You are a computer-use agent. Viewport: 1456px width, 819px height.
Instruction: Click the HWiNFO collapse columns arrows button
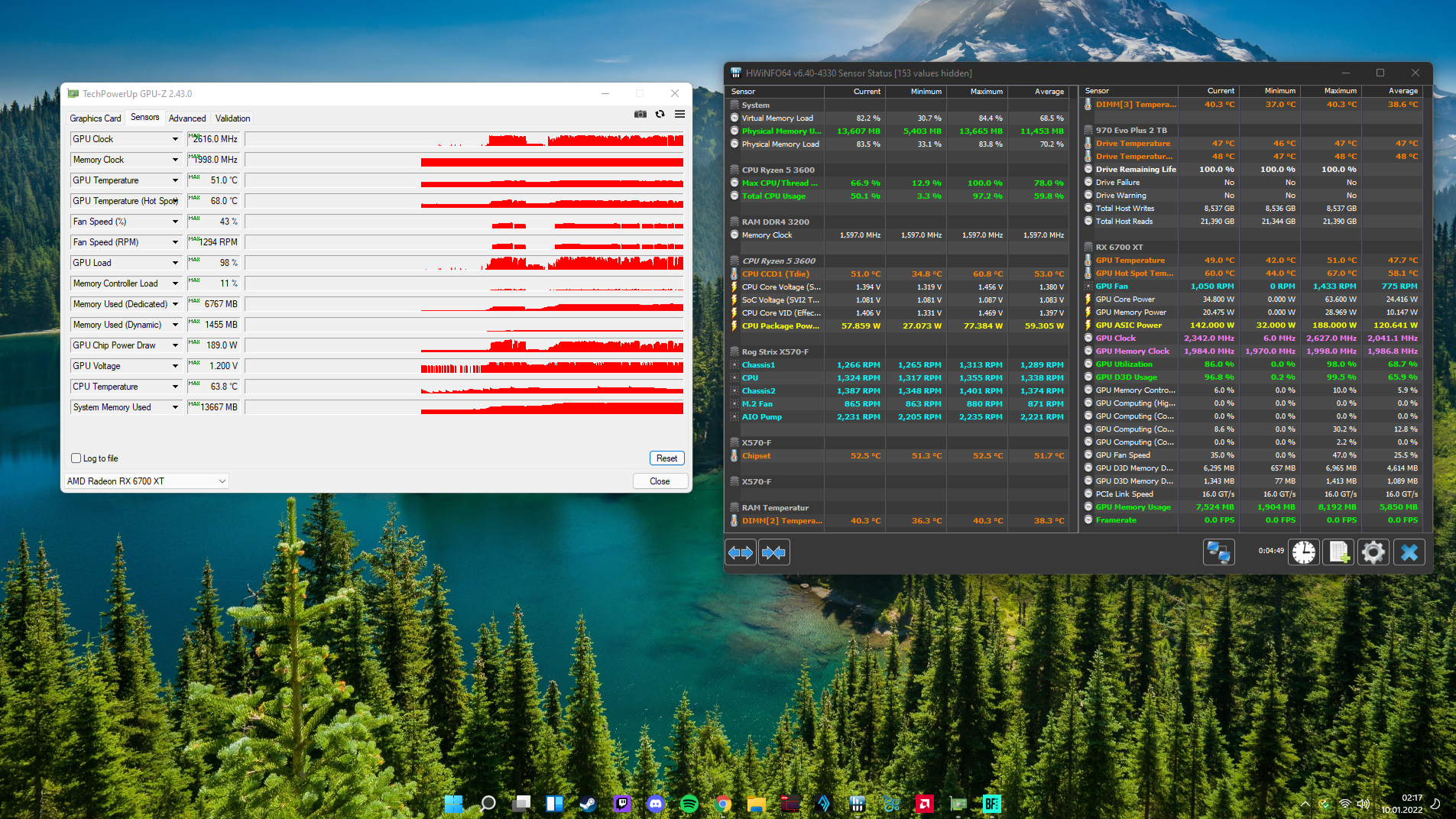773,552
